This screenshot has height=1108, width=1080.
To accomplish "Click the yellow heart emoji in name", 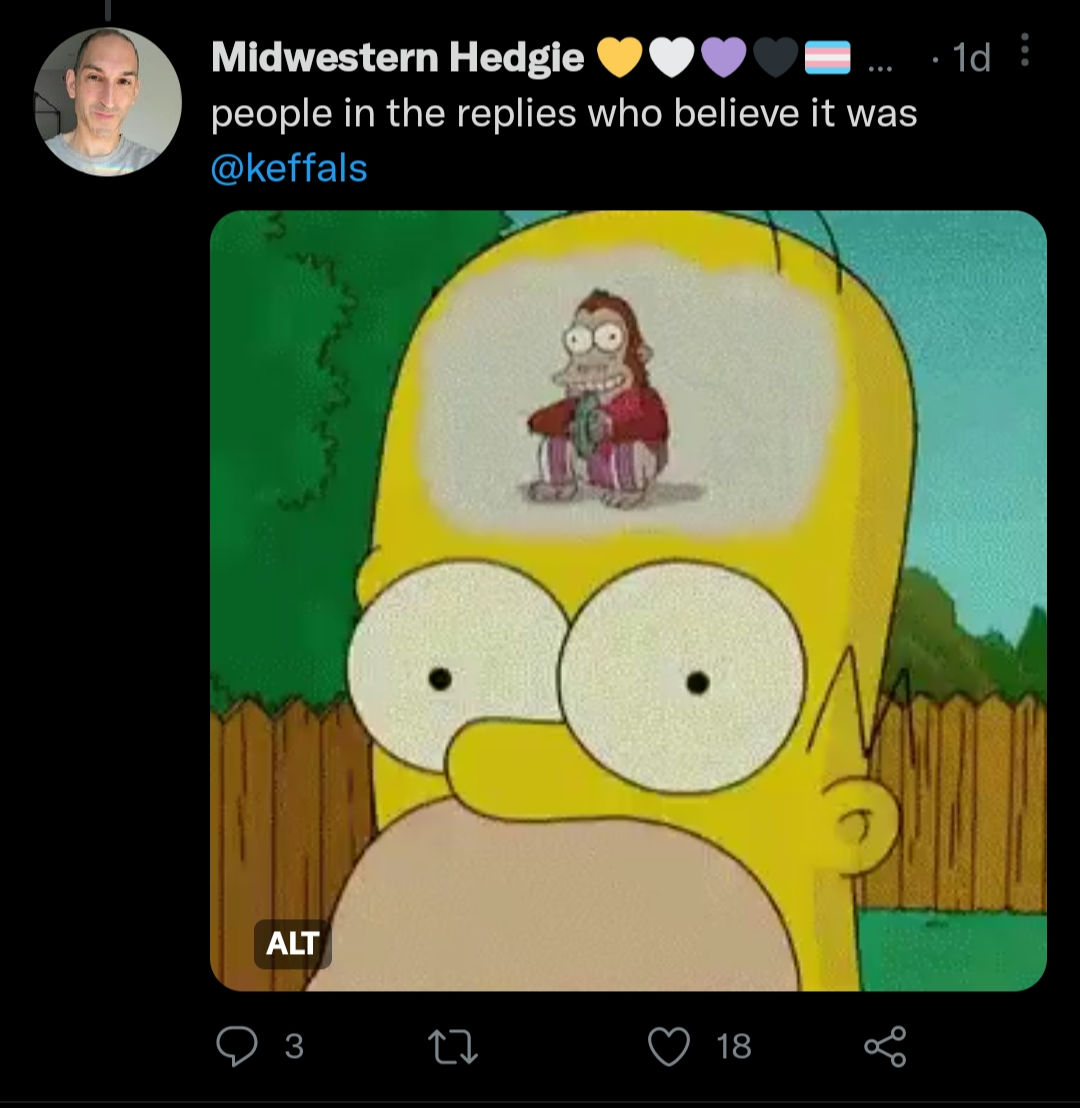I will pyautogui.click(x=619, y=57).
